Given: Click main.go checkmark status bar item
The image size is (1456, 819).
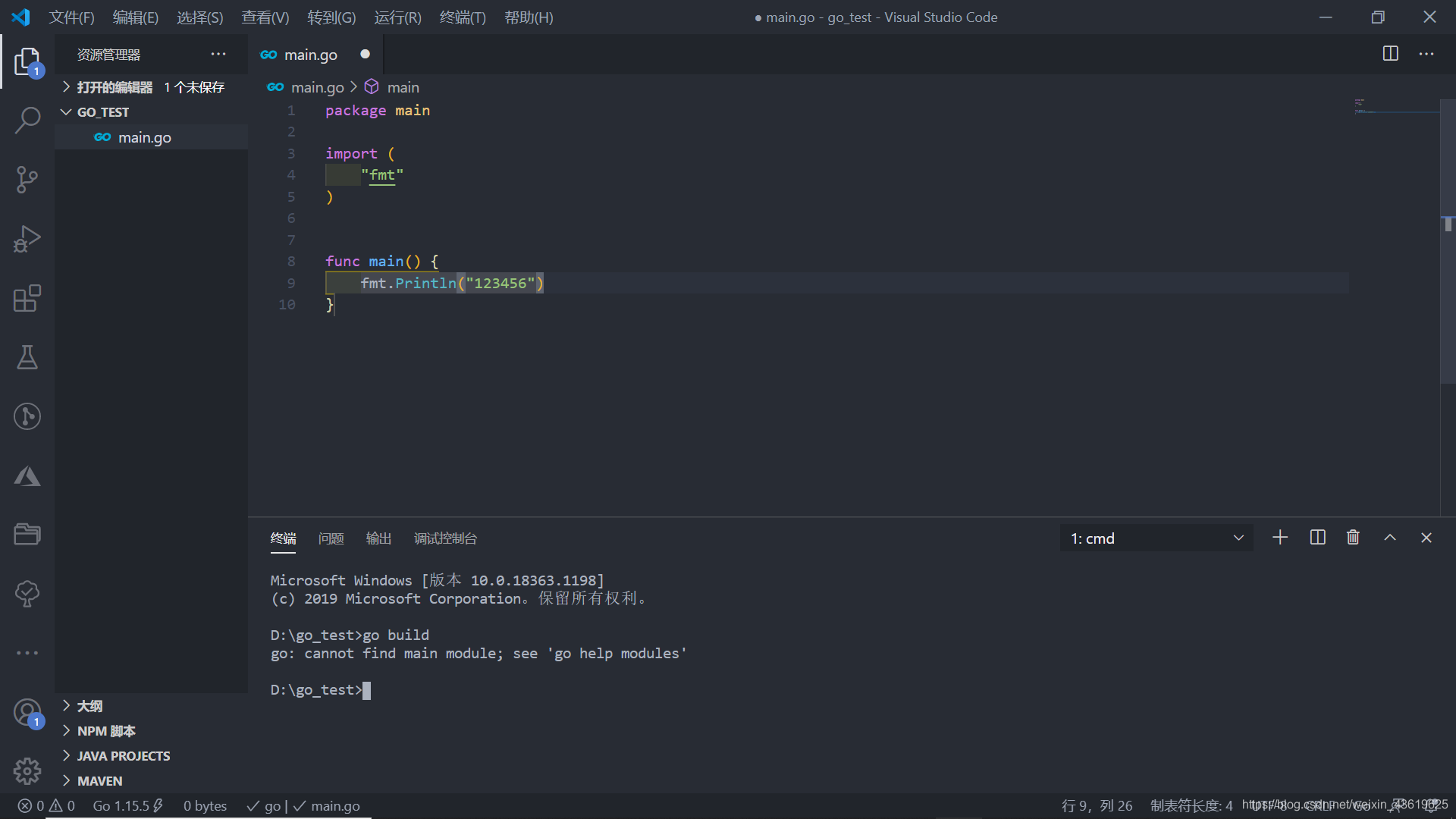Looking at the screenshot, I should (327, 805).
